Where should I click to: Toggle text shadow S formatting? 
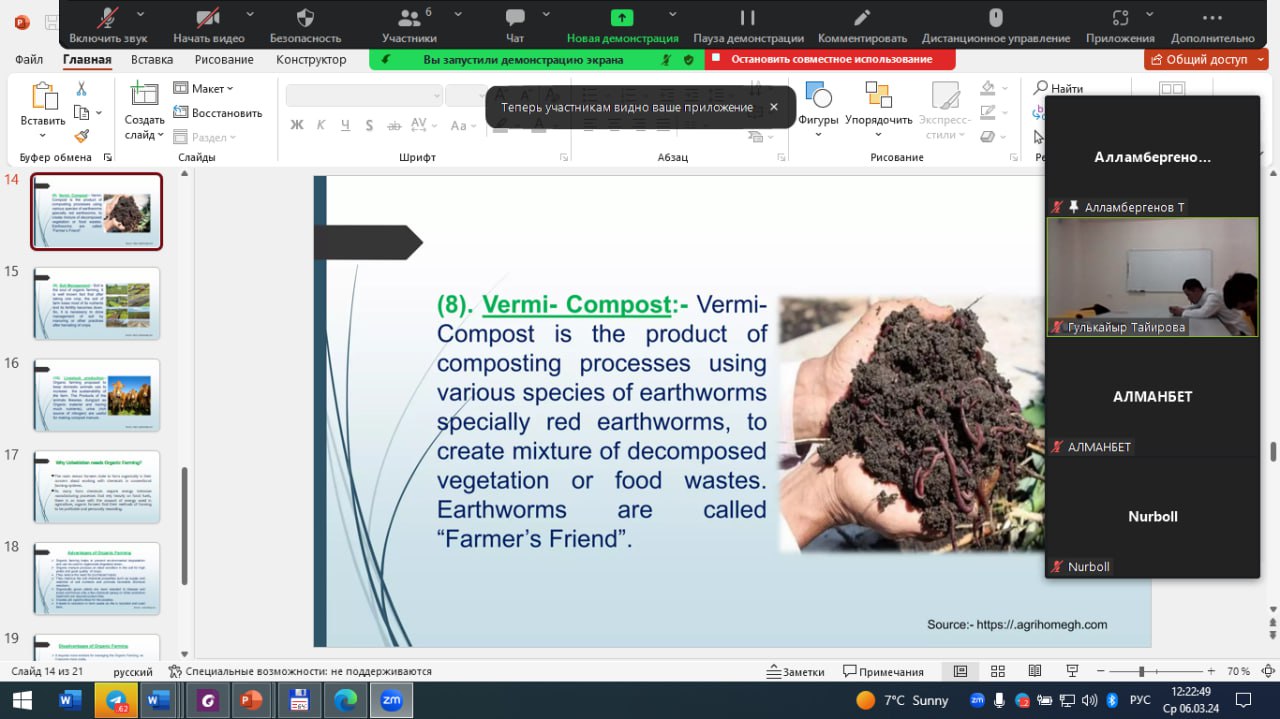tap(369, 125)
